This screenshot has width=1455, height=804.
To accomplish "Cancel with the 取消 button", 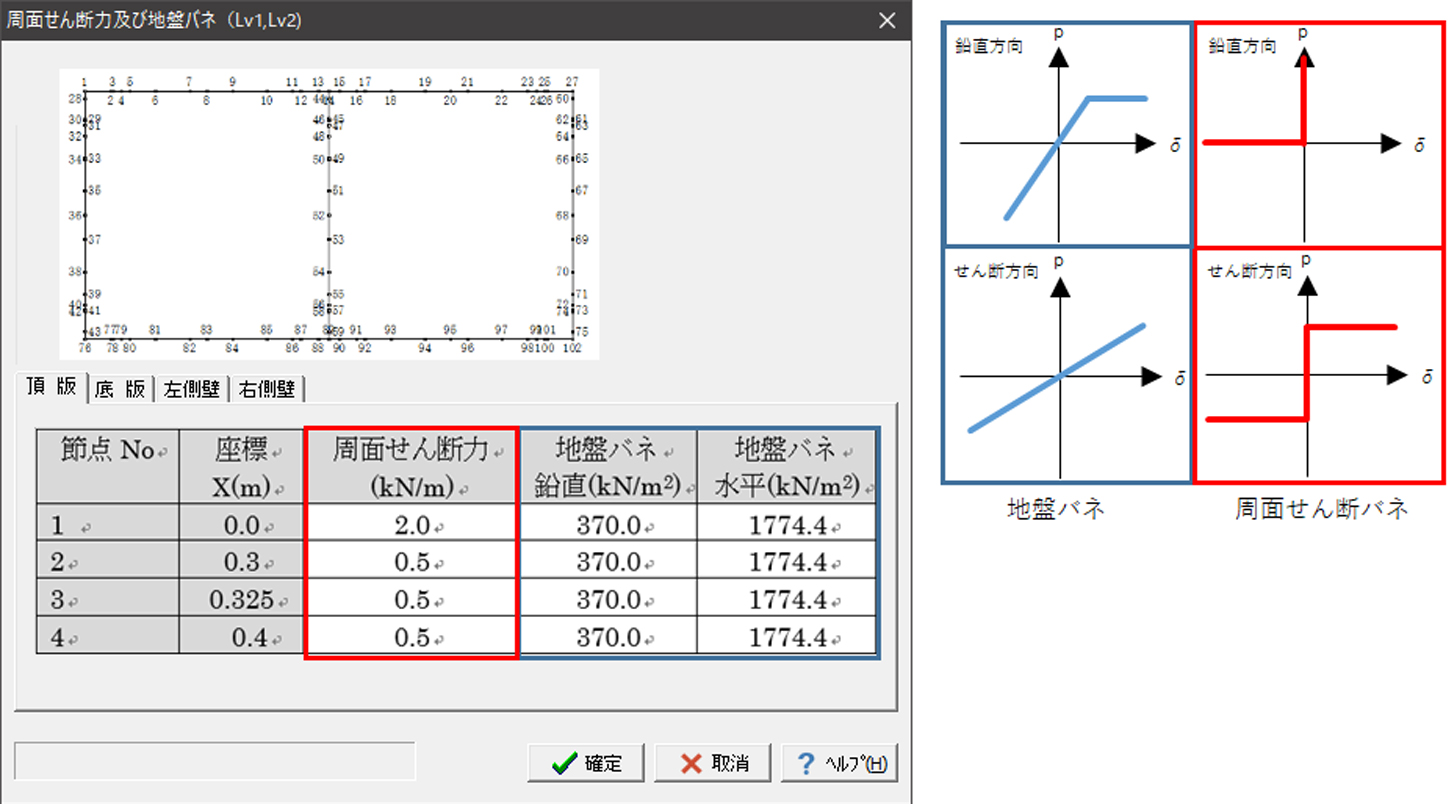I will click(714, 763).
